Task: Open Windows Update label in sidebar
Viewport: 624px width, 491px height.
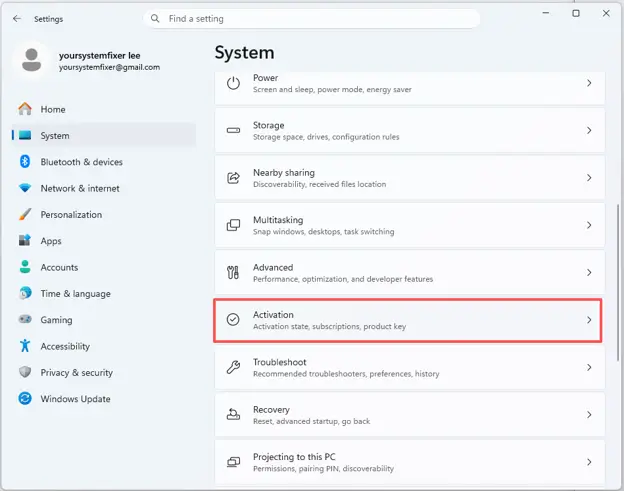Action: pyautogui.click(x=75, y=399)
